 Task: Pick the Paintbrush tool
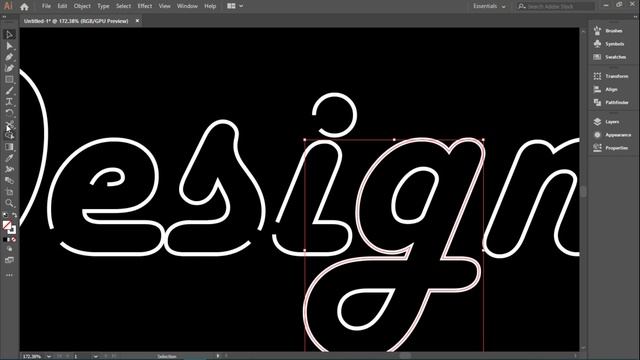[9, 91]
